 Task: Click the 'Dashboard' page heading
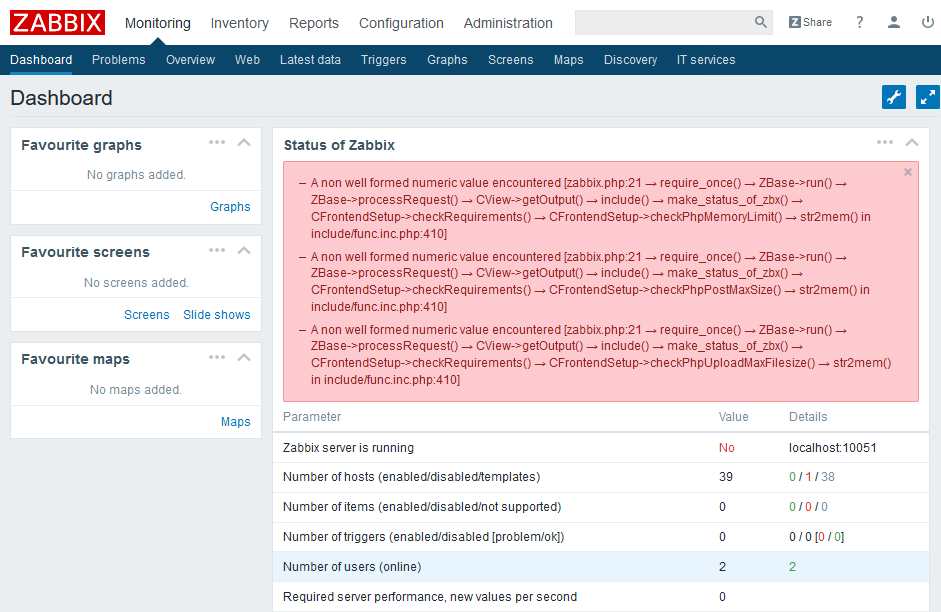pyautogui.click(x=61, y=98)
